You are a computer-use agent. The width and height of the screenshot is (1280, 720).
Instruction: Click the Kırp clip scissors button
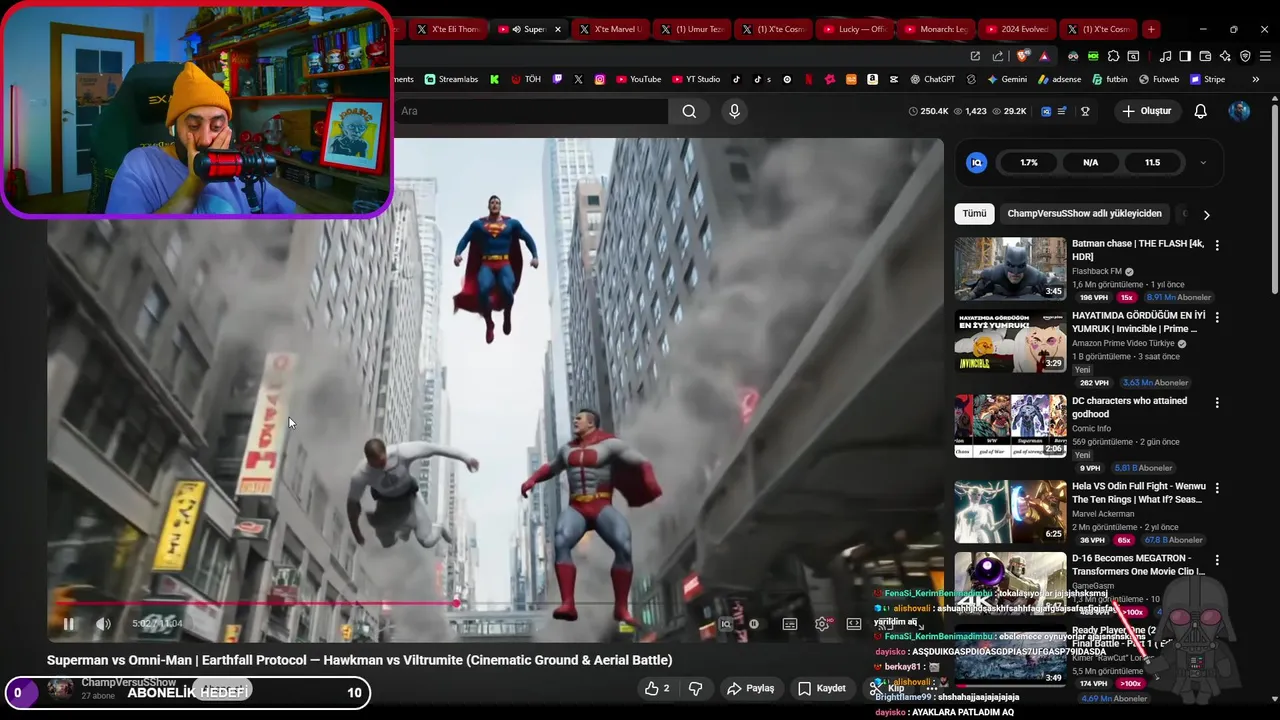point(887,688)
